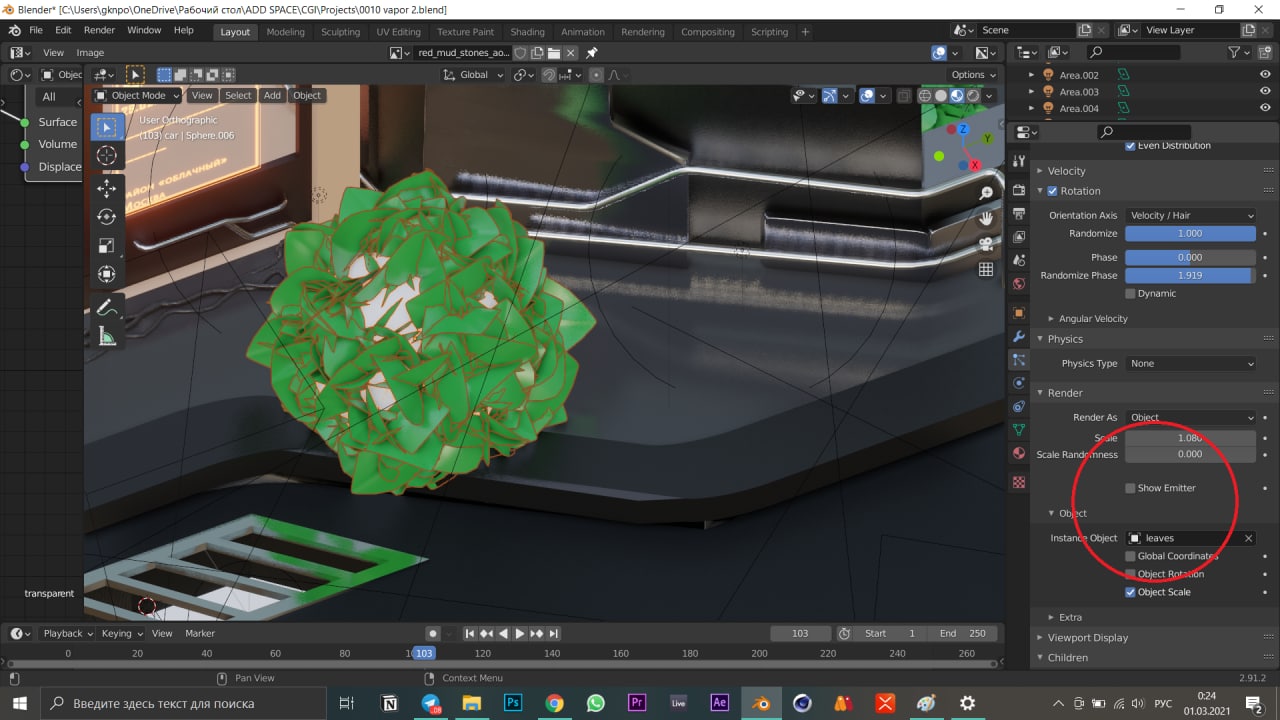Image resolution: width=1280 pixels, height=720 pixels.
Task: Clear the leaves Instance Object
Action: 1248,538
